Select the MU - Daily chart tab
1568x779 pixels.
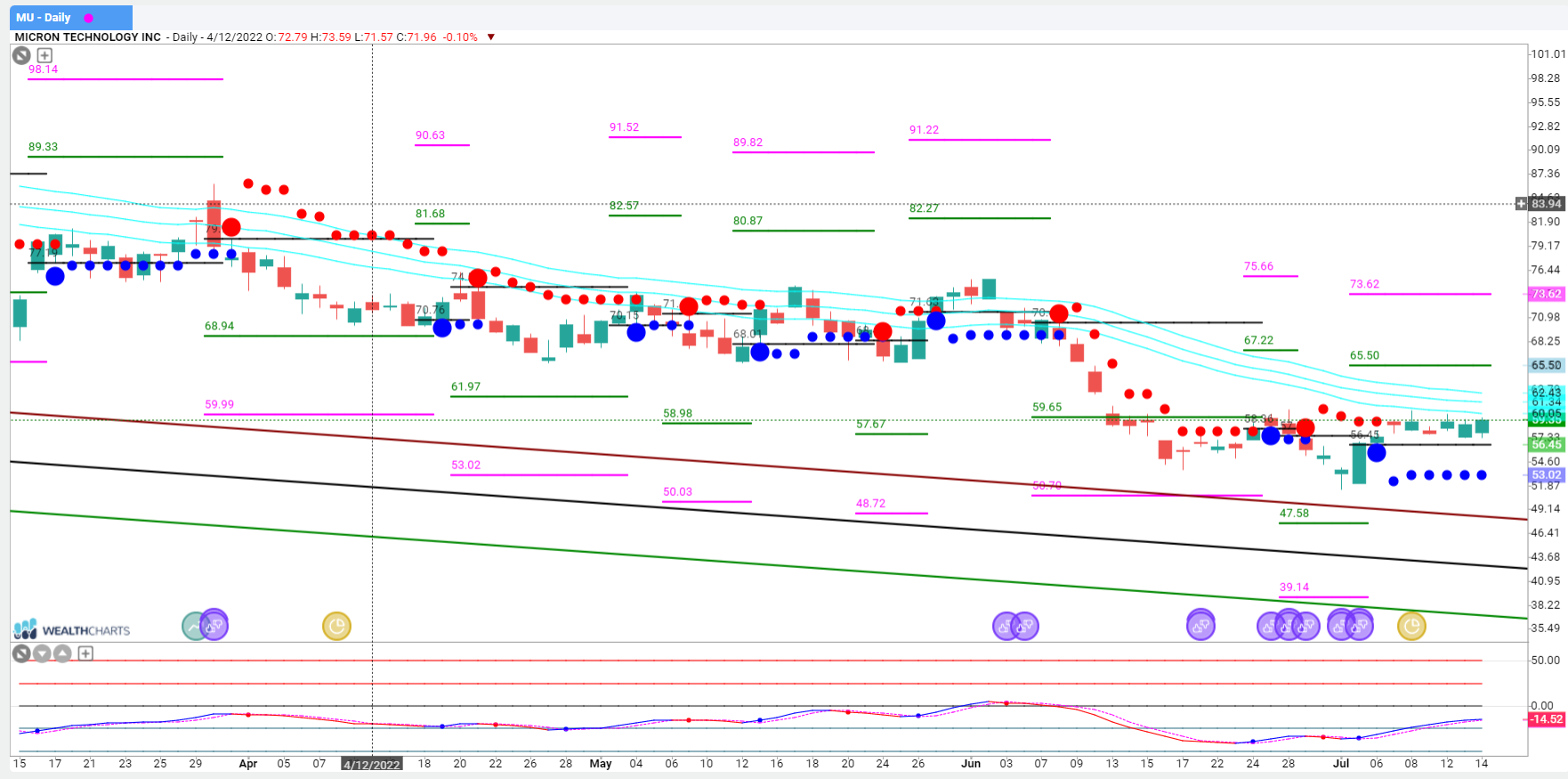click(71, 17)
